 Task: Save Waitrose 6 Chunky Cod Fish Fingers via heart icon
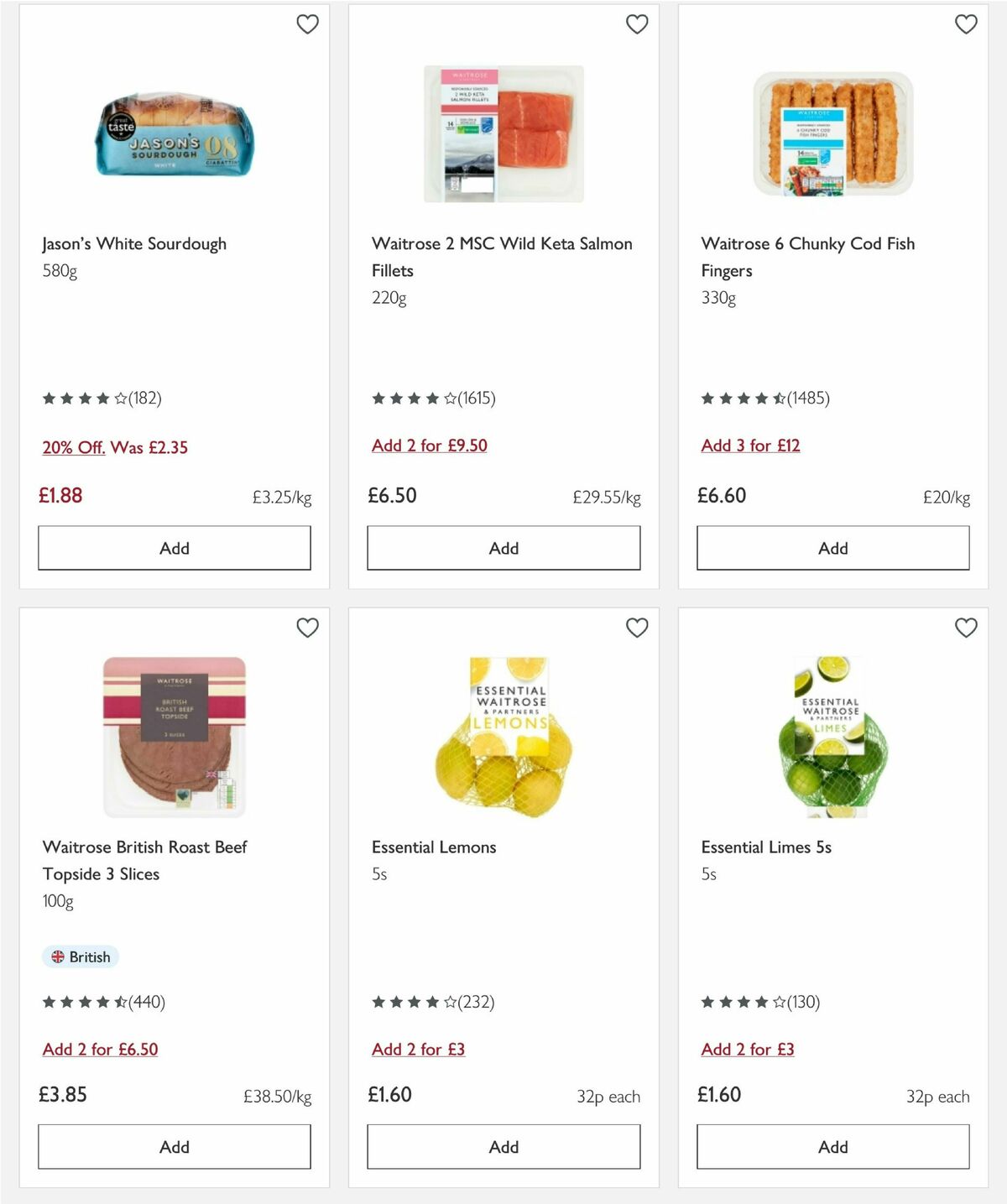[966, 24]
